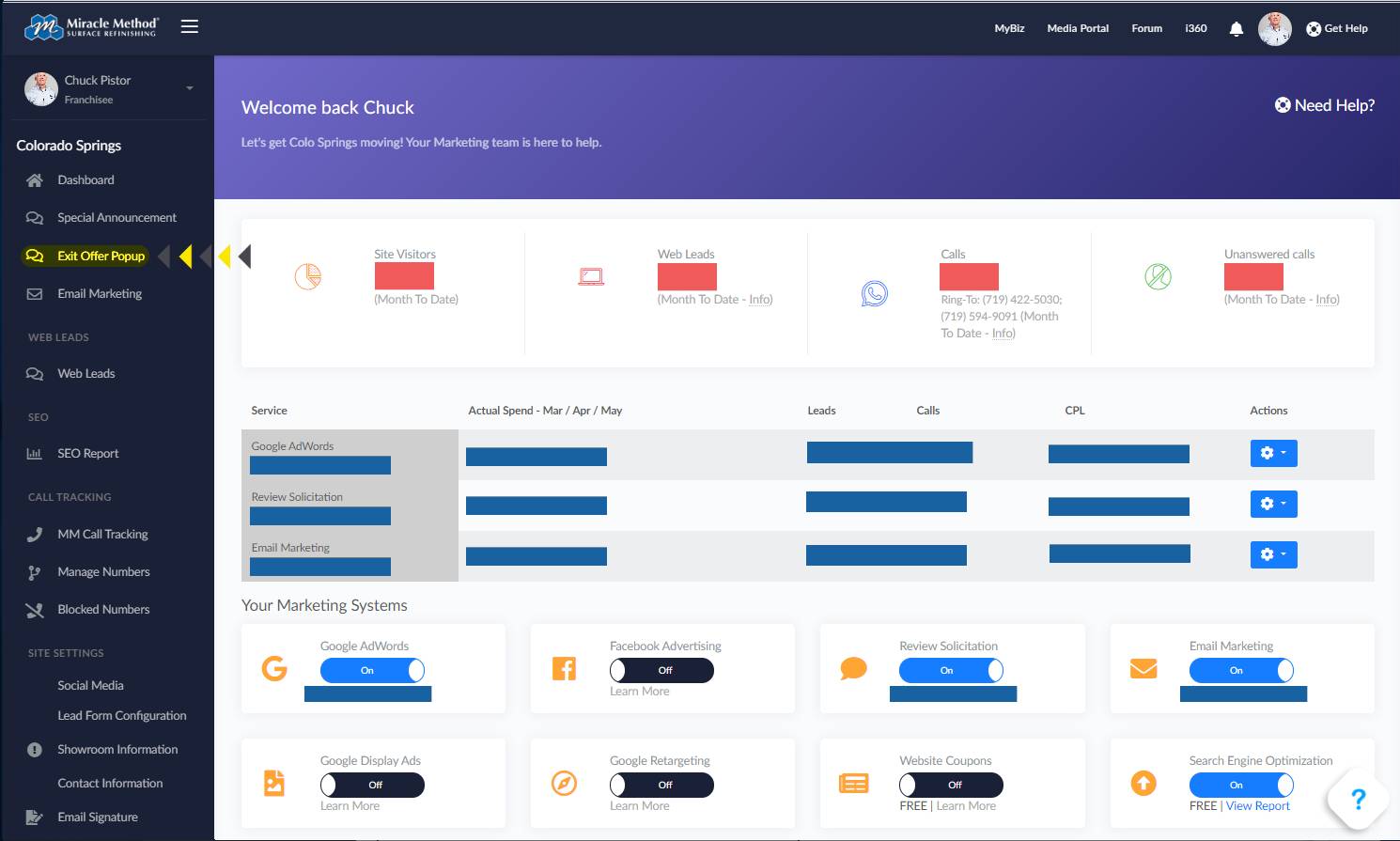Open Web Leads sidebar page
Screen dimensions: 1400x841
click(86, 374)
